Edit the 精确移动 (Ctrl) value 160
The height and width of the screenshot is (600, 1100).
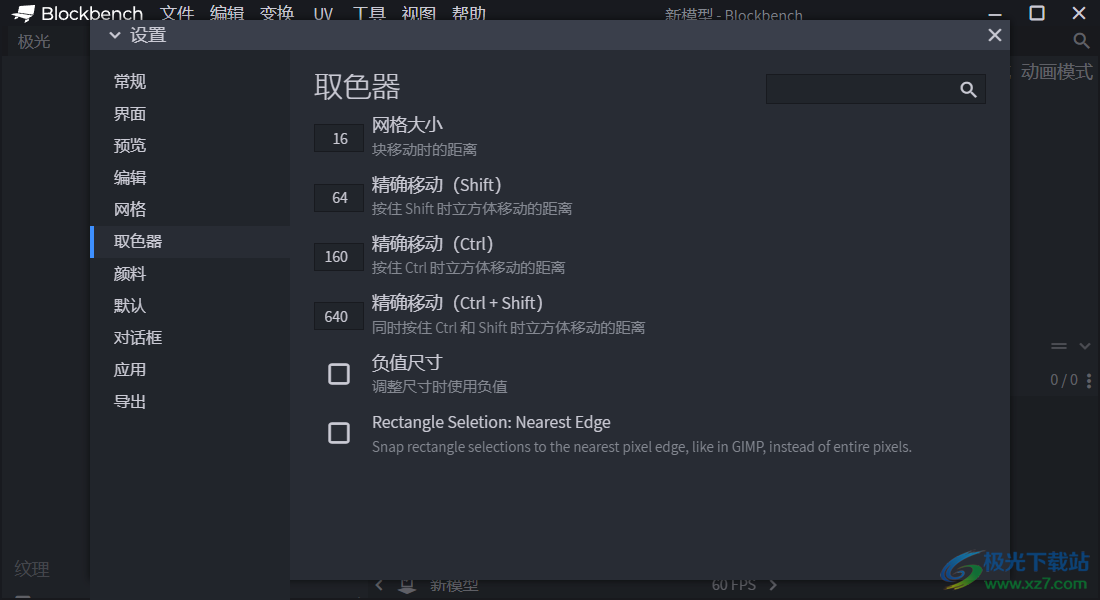(x=339, y=257)
